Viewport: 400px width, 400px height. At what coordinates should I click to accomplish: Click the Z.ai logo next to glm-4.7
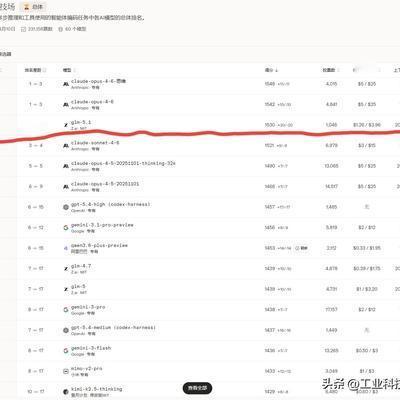66,269
